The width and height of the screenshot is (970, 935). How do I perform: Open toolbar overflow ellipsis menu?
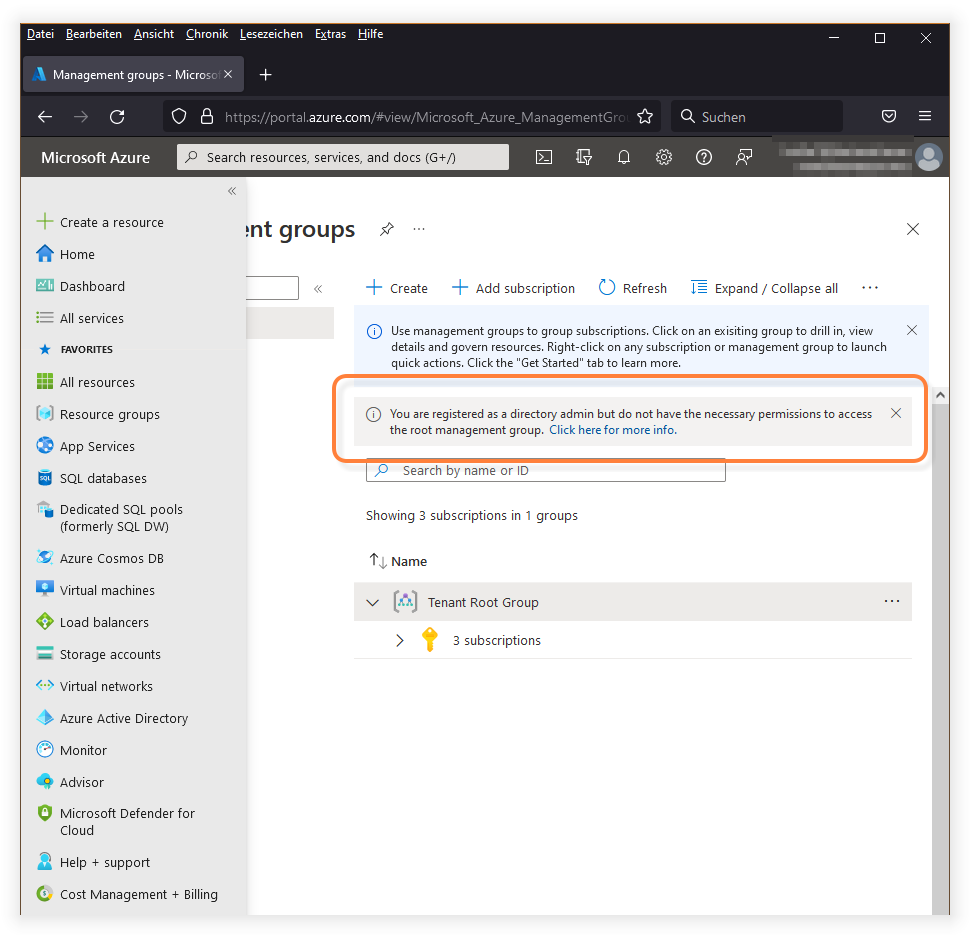870,288
